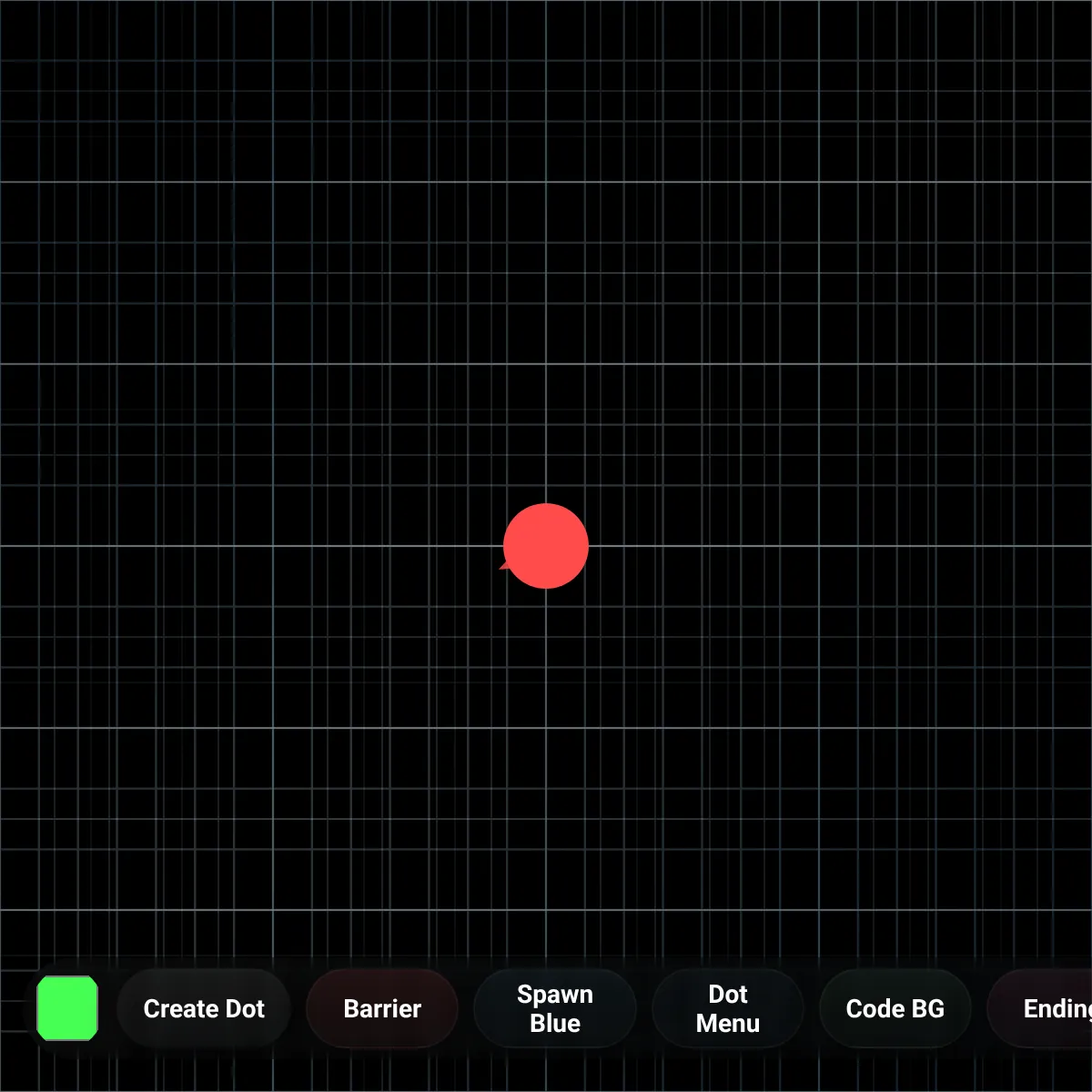Click the small red triangle beside the dot
This screenshot has width=1092, height=1092.
(x=503, y=565)
